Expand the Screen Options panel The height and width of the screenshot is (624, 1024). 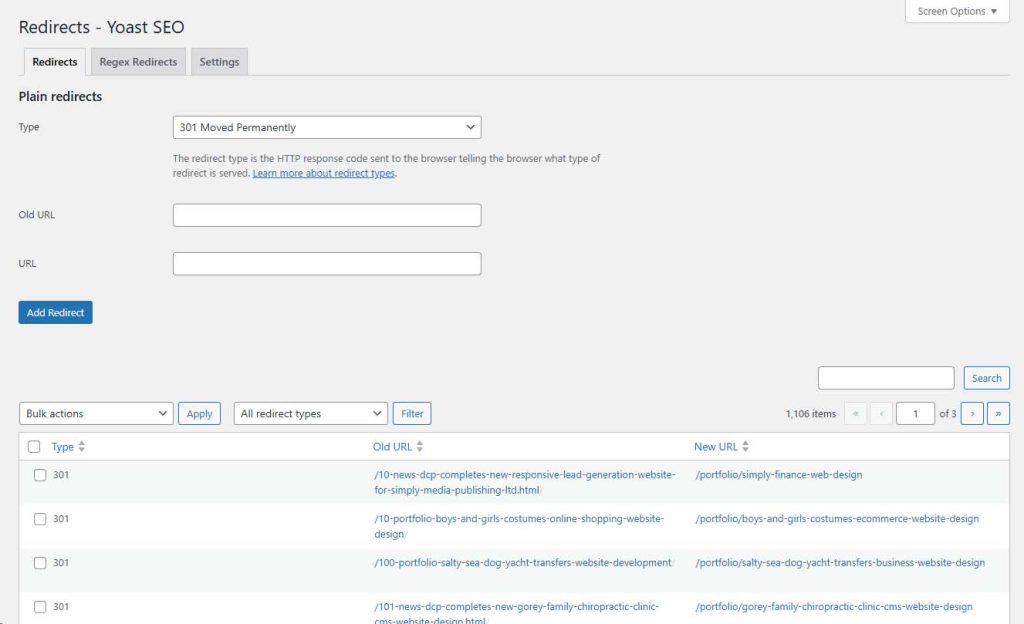(x=955, y=11)
